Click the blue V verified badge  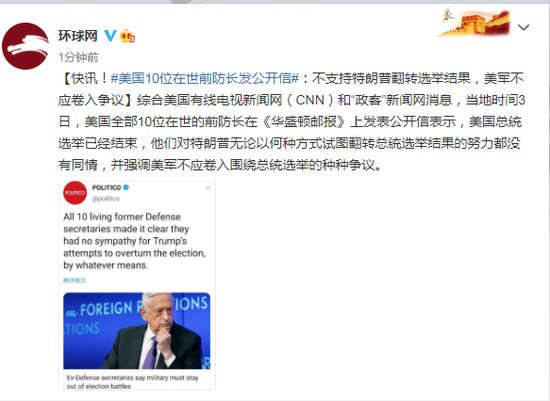pyautogui.click(x=110, y=35)
